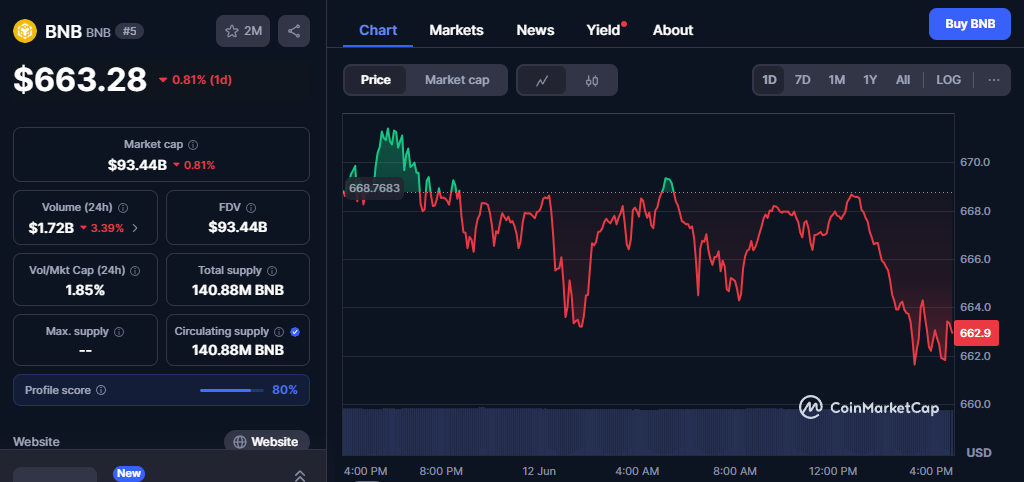The image size is (1024, 482).
Task: Click the FDV $93.44B value
Action: tap(238, 228)
